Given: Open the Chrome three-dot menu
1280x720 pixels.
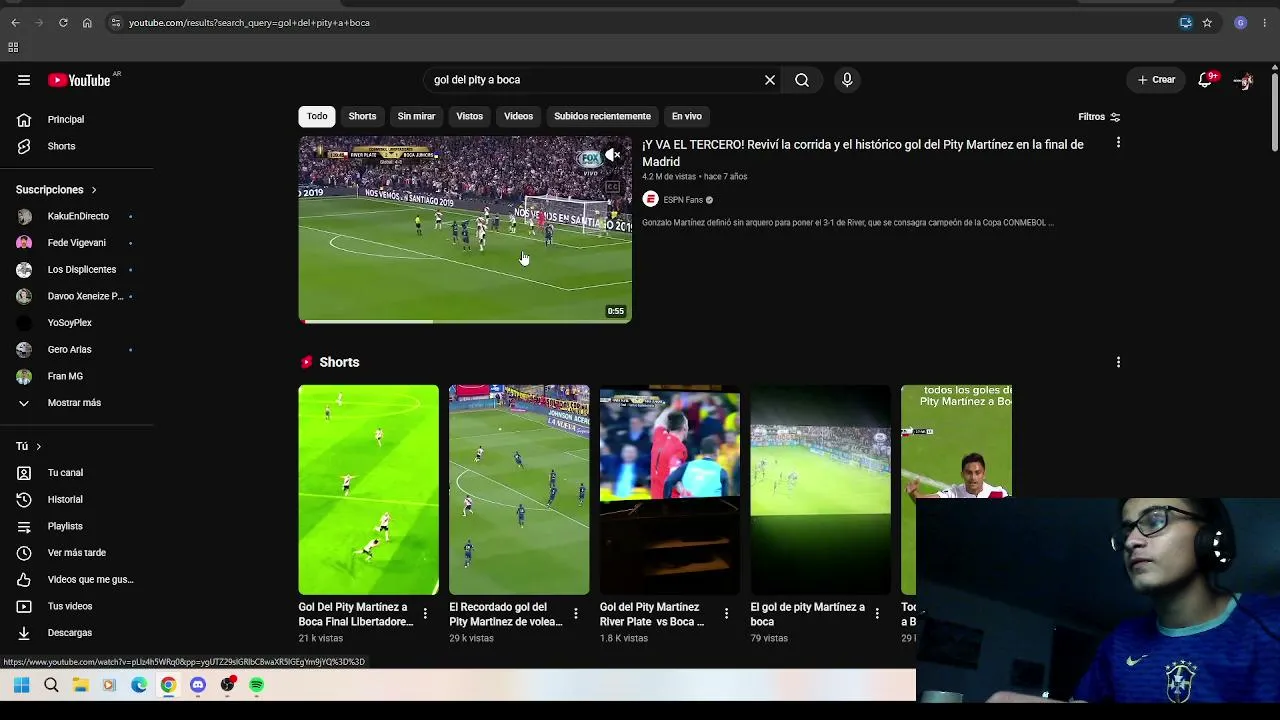Looking at the screenshot, I should coord(1265,23).
